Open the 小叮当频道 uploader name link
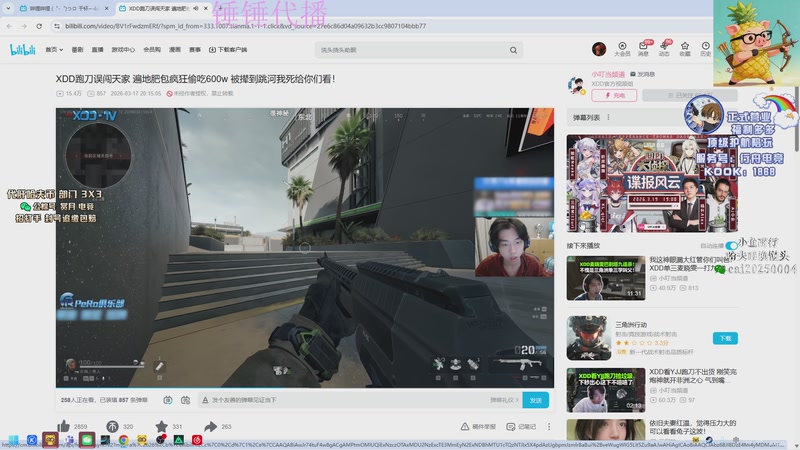Image resolution: width=800 pixels, height=450 pixels. 608,74
